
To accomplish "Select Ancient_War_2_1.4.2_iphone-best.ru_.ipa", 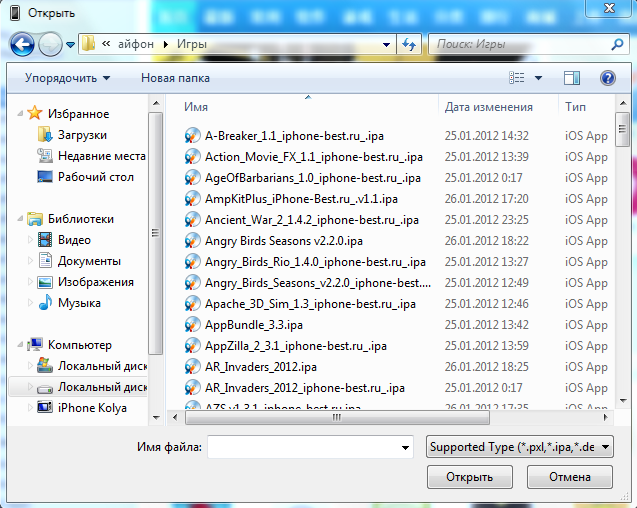I will click(x=312, y=220).
